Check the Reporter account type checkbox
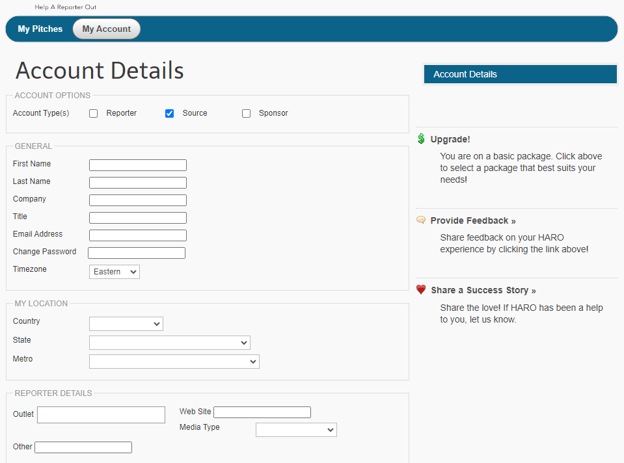 (94, 113)
